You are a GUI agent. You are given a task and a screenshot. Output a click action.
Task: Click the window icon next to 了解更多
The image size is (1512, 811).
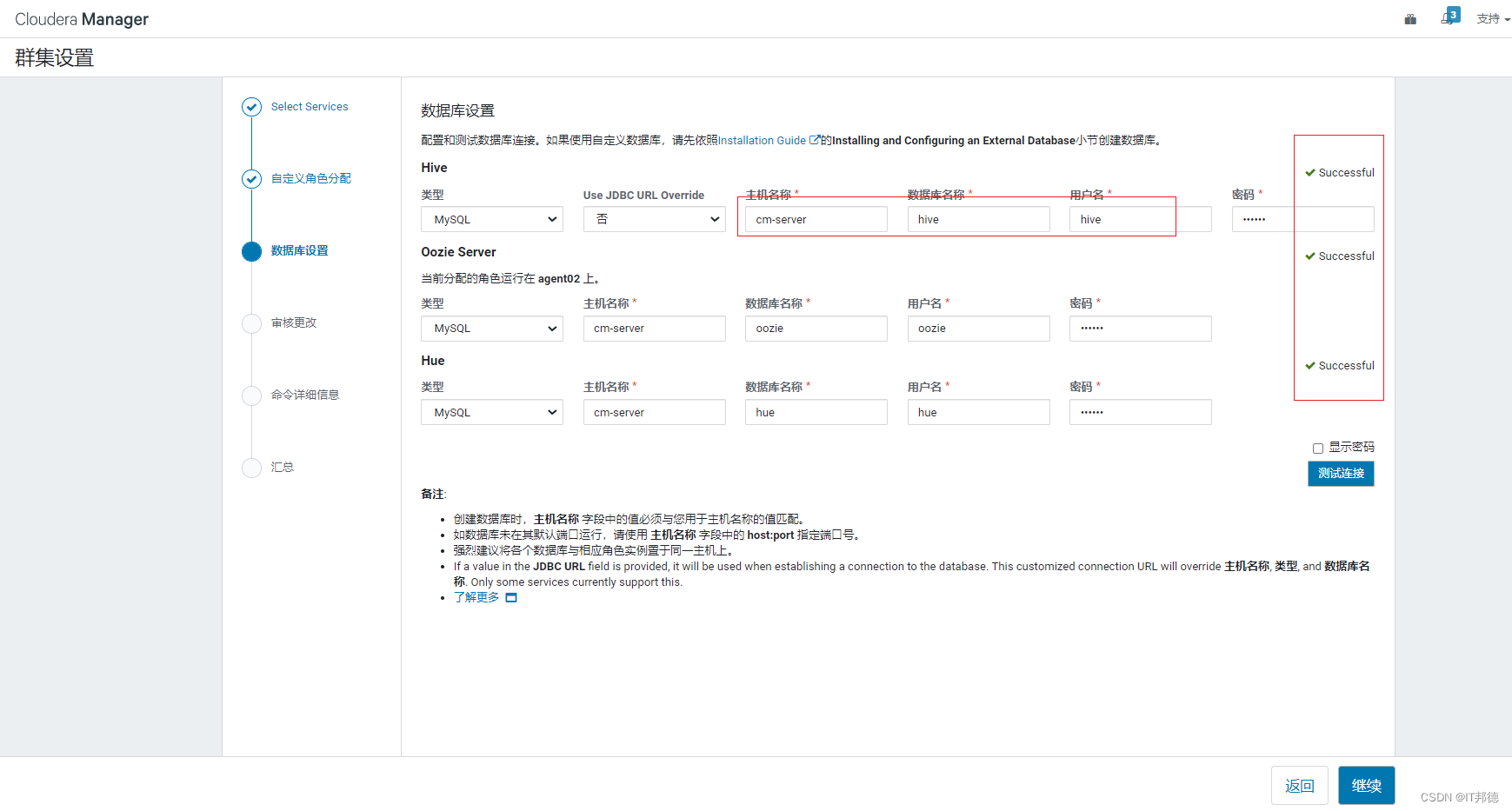click(x=511, y=598)
